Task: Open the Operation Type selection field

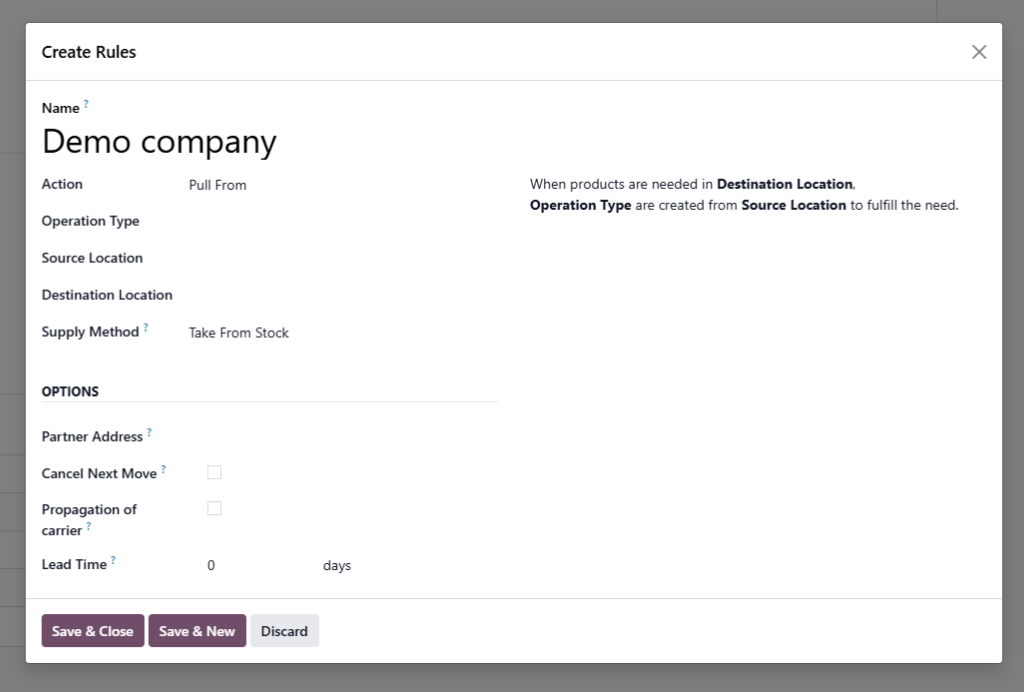Action: click(340, 222)
